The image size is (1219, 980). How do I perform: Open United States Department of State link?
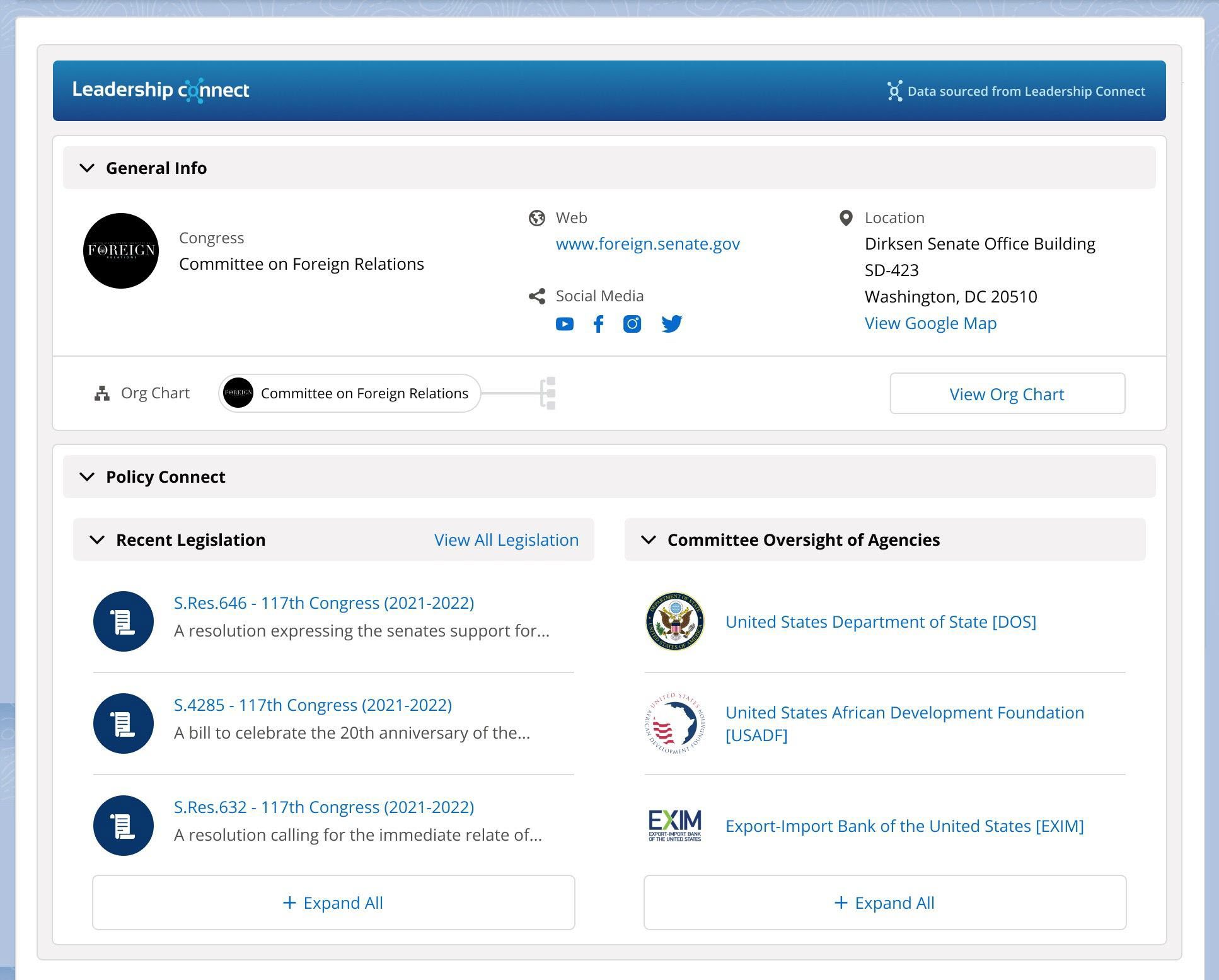(x=881, y=622)
